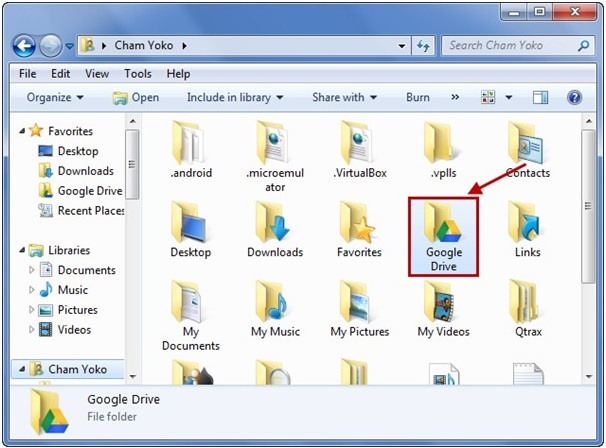Expand the Pictures library
Screen dimensions: 606x448
click(x=32, y=310)
